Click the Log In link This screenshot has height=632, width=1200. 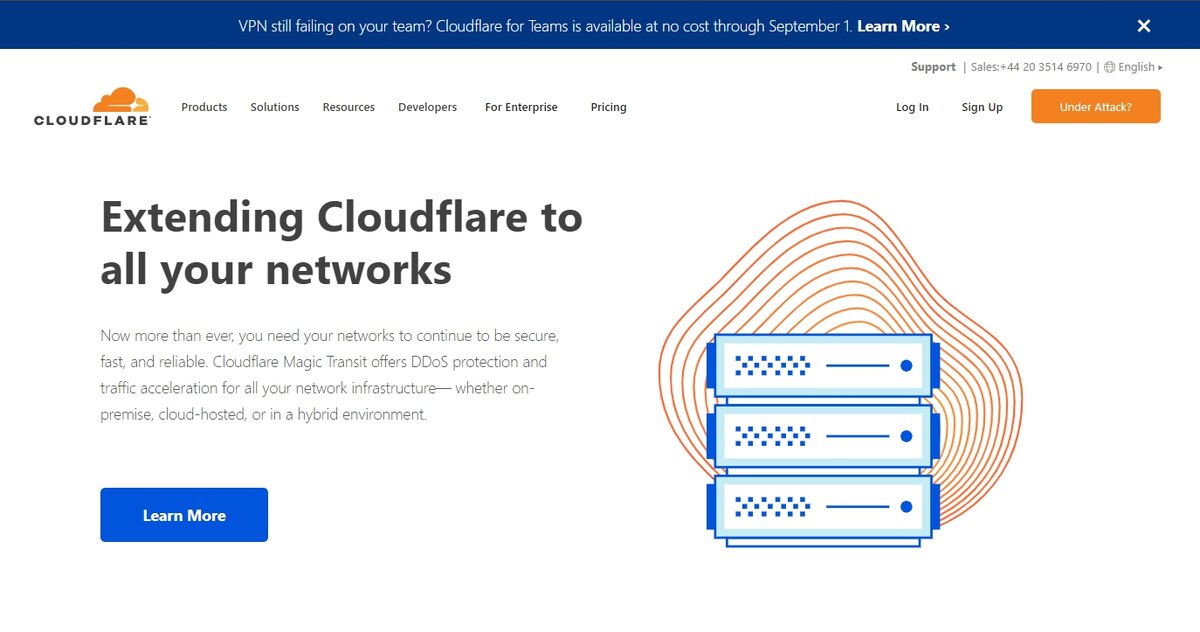click(x=911, y=107)
